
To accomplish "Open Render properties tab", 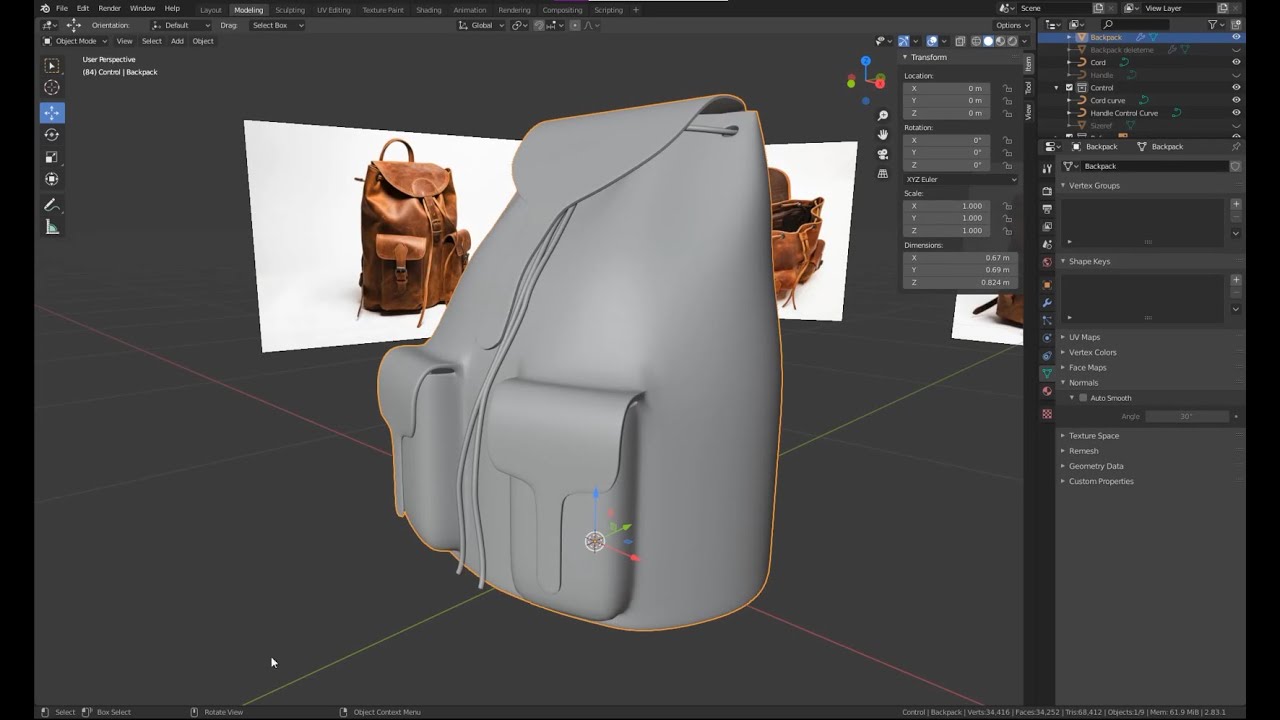I will click(x=1047, y=191).
